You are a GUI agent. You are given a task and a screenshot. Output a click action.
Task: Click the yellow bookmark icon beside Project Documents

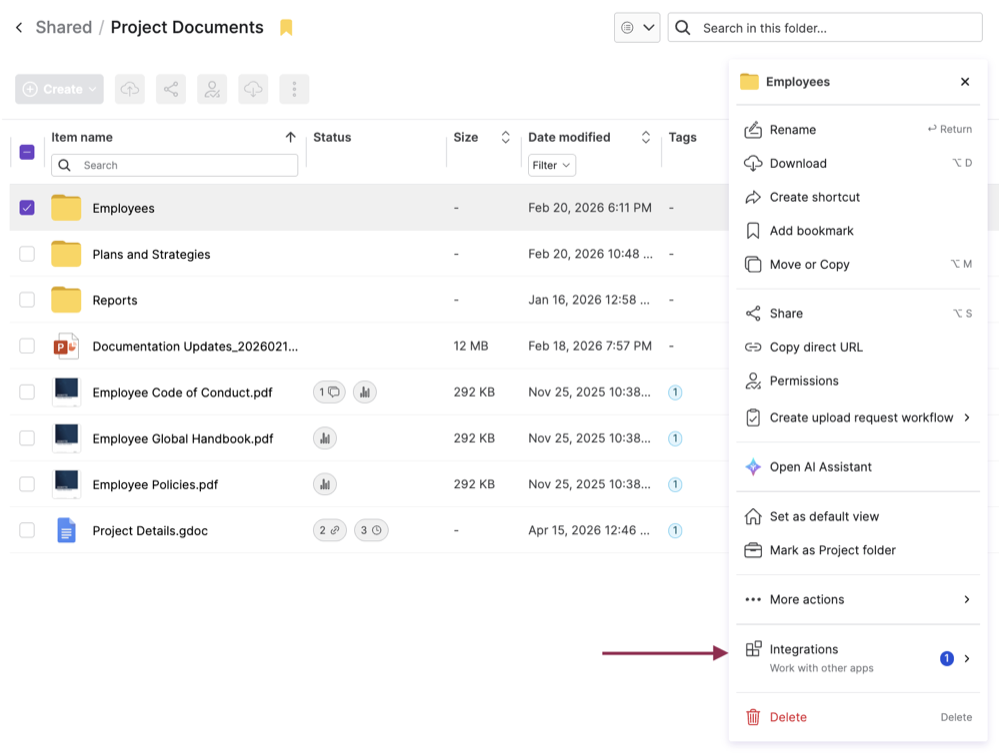(x=286, y=27)
